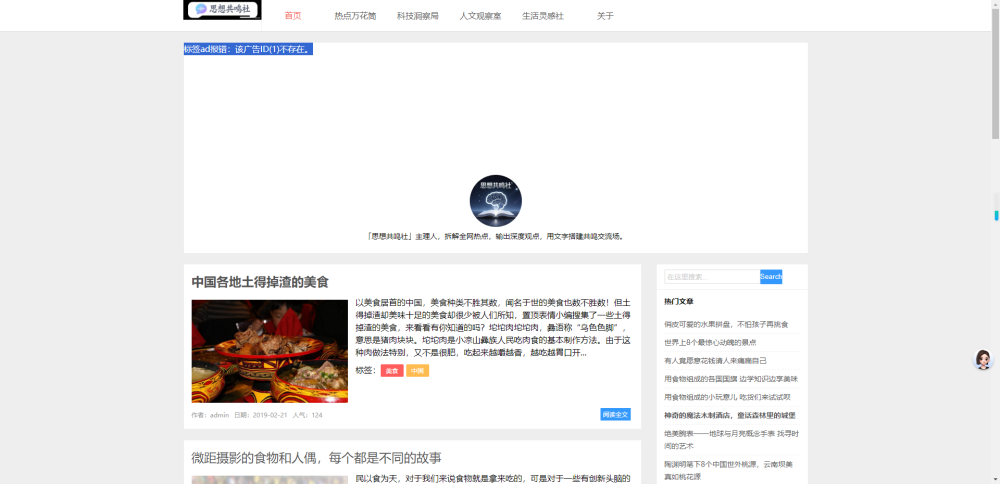Image resolution: width=1000 pixels, height=484 pixels.
Task: Click the 思想共鸣社 site logo in header
Action: click(x=223, y=10)
